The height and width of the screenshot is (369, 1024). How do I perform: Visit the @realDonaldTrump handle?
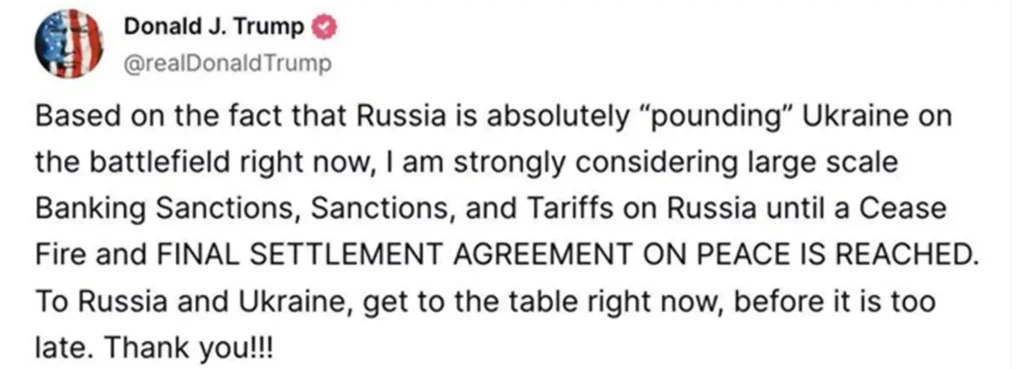228,64
